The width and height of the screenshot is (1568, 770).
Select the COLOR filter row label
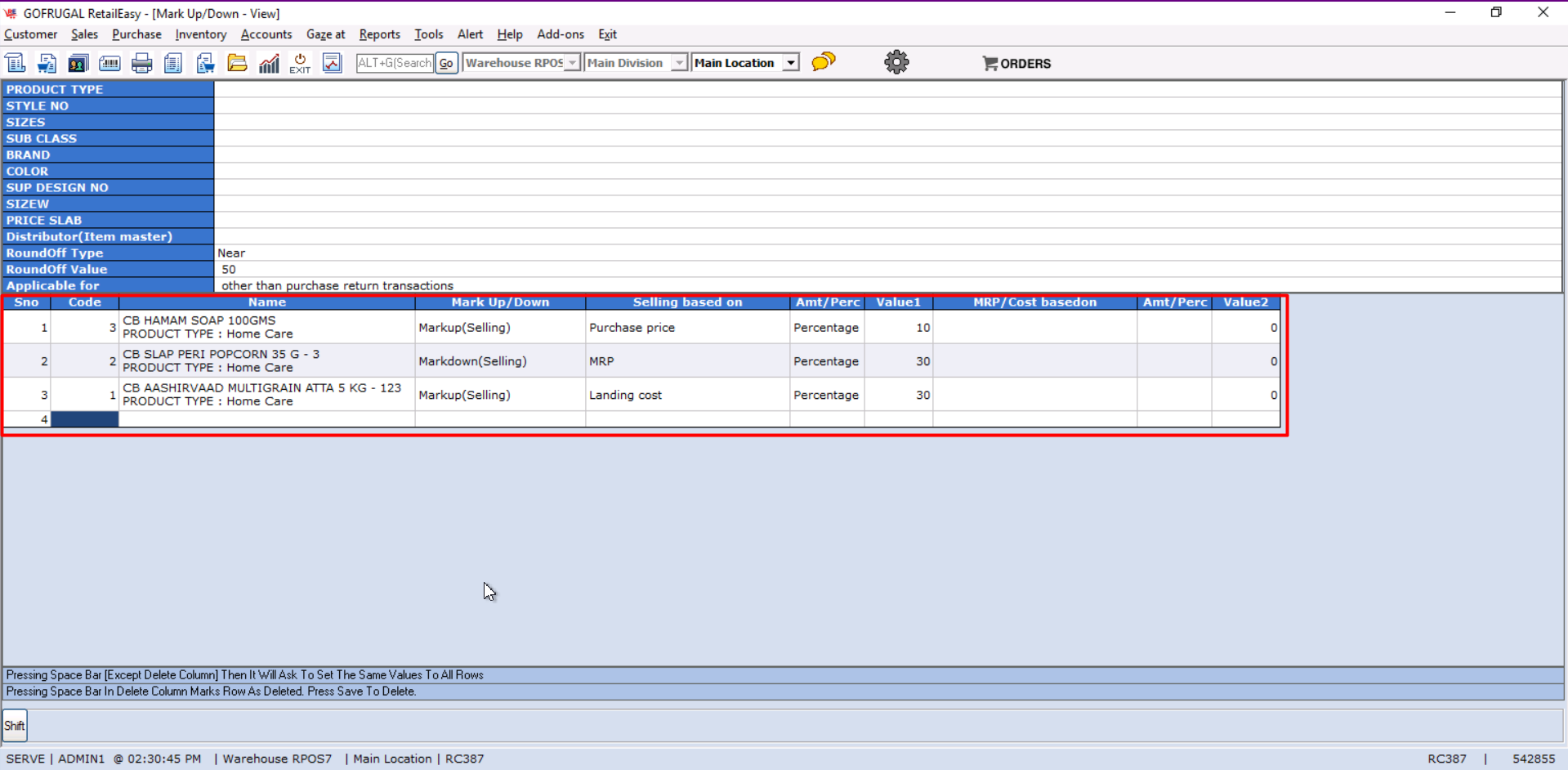[108, 171]
